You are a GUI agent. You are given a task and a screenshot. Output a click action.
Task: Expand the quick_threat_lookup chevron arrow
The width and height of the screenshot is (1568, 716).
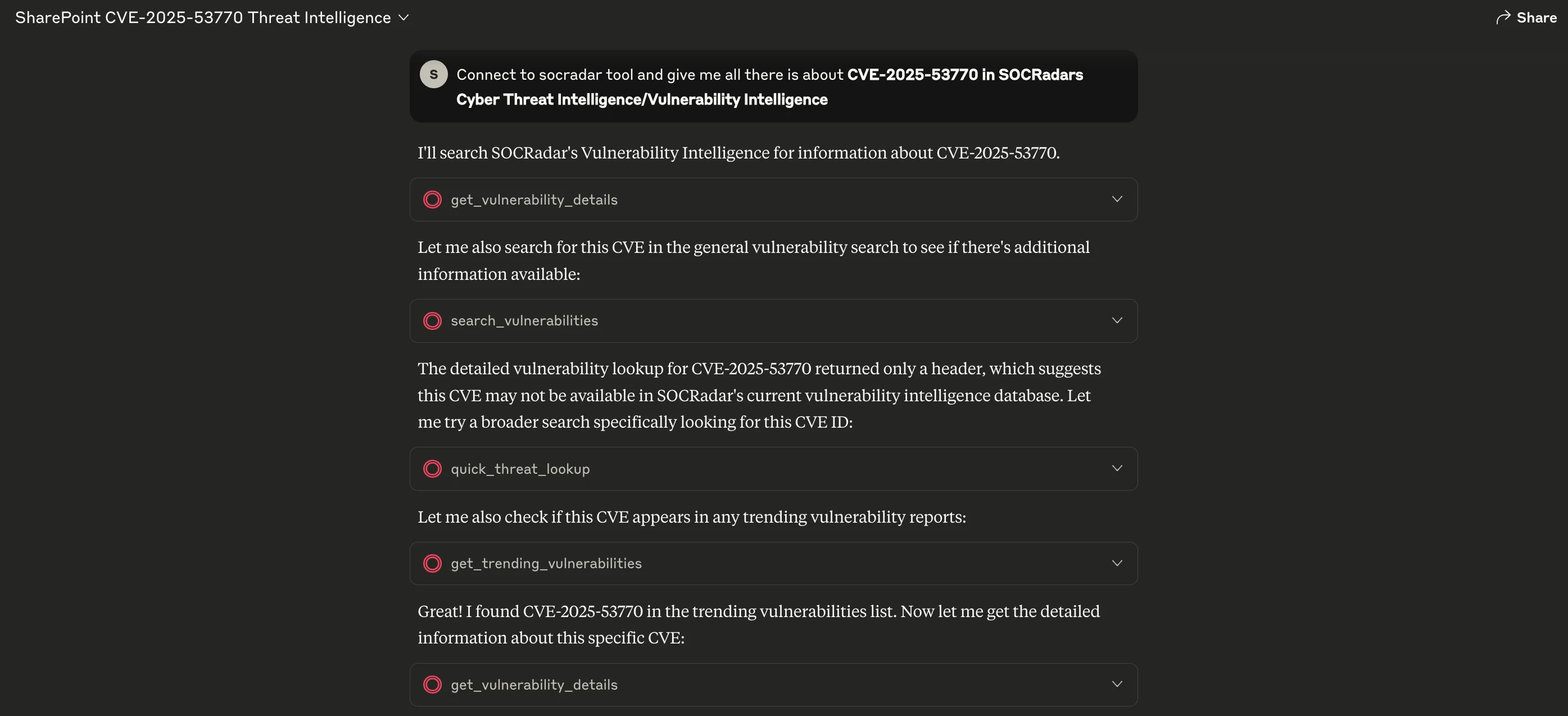coord(1116,468)
